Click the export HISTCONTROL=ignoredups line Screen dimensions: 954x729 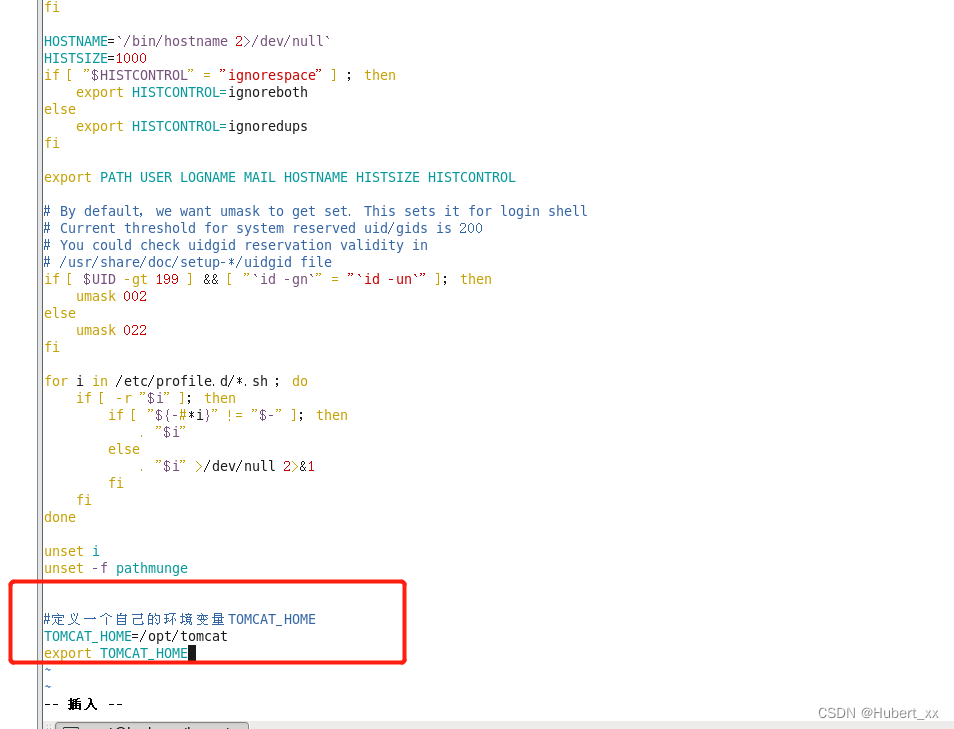click(192, 127)
